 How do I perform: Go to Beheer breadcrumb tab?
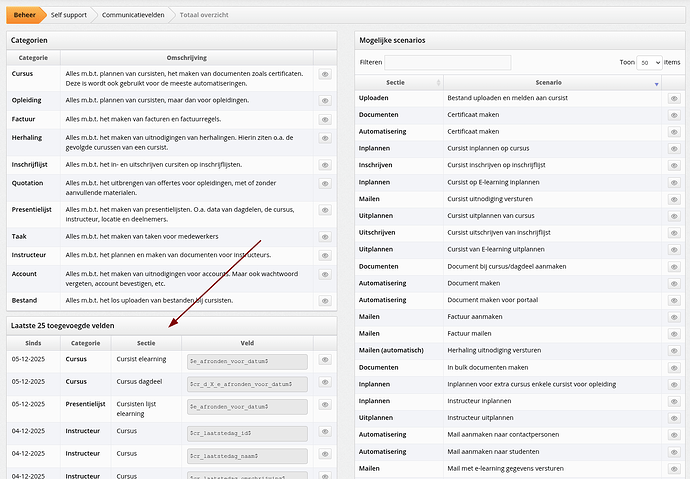24,15
